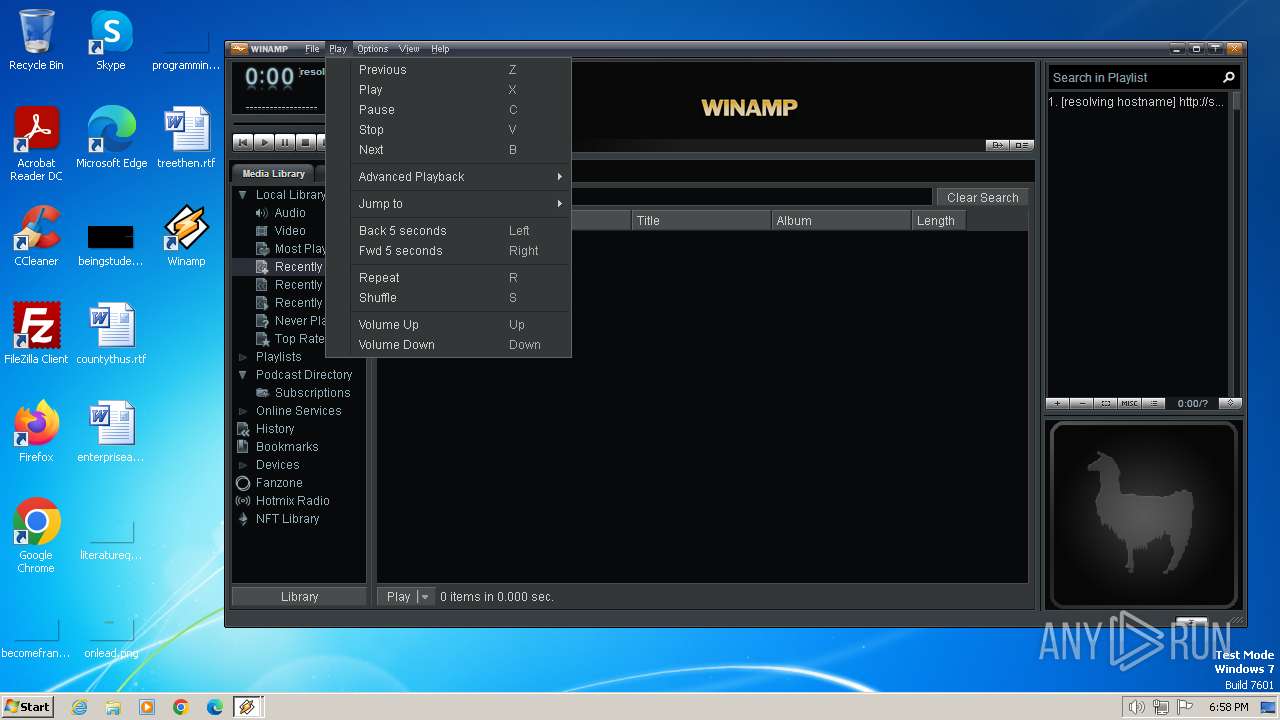
Task: Select the first playlist entry resolving hostname
Action: point(1138,102)
